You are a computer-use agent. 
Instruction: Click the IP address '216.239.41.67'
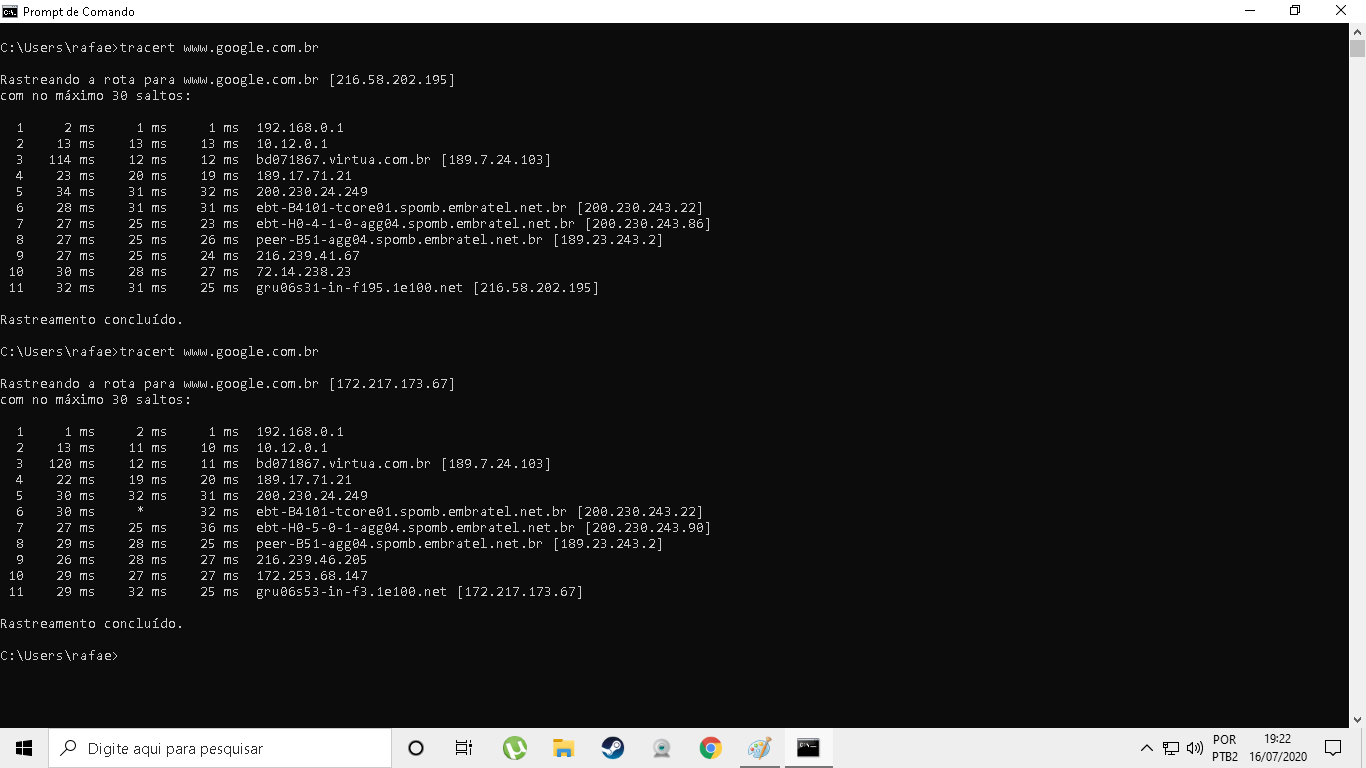[308, 256]
